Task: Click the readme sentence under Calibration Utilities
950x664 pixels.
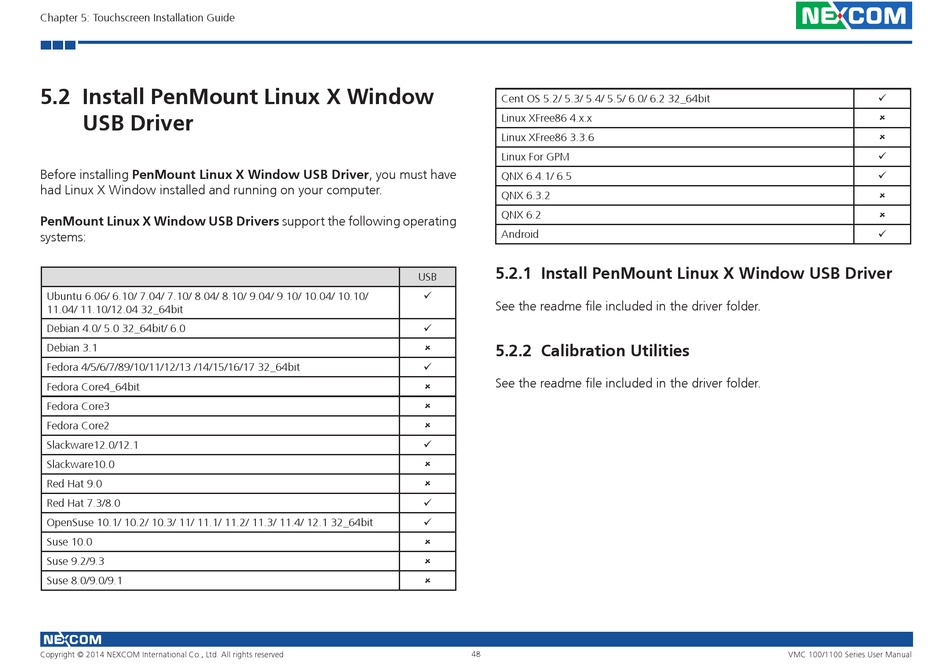Action: pos(628,383)
